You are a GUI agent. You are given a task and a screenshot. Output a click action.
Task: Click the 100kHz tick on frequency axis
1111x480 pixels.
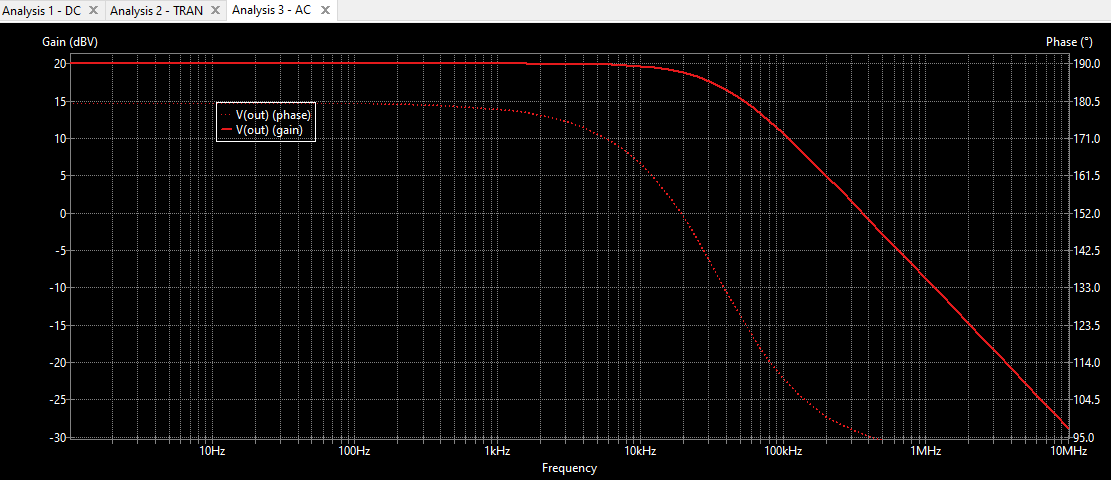(782, 451)
